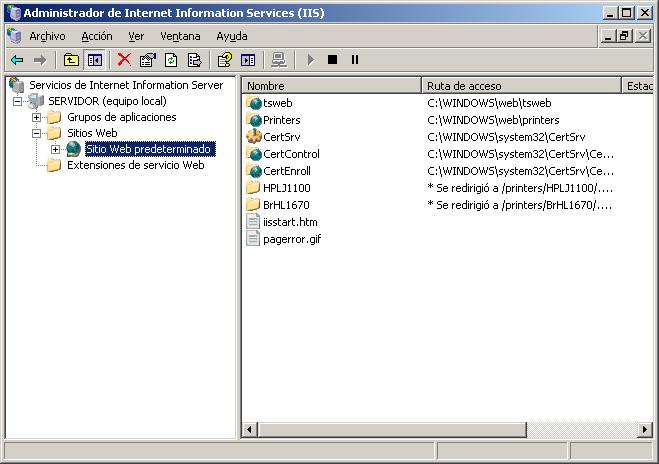Pause the site with the Pause button
659x464 pixels.
354,60
